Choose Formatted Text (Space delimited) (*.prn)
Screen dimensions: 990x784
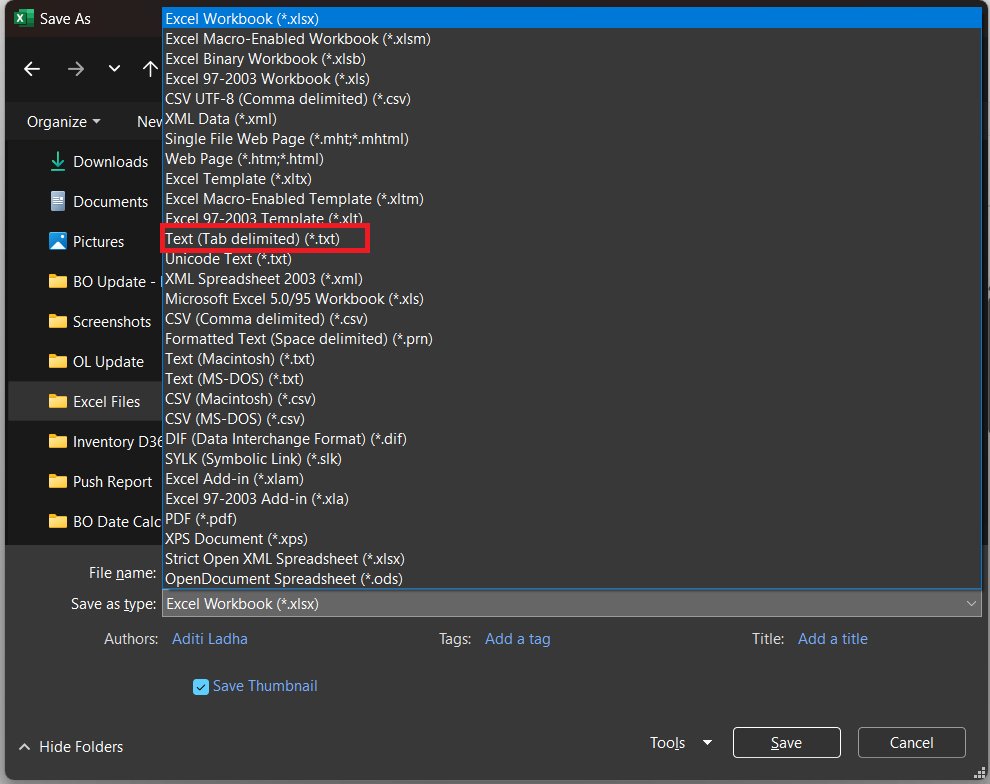(x=571, y=339)
